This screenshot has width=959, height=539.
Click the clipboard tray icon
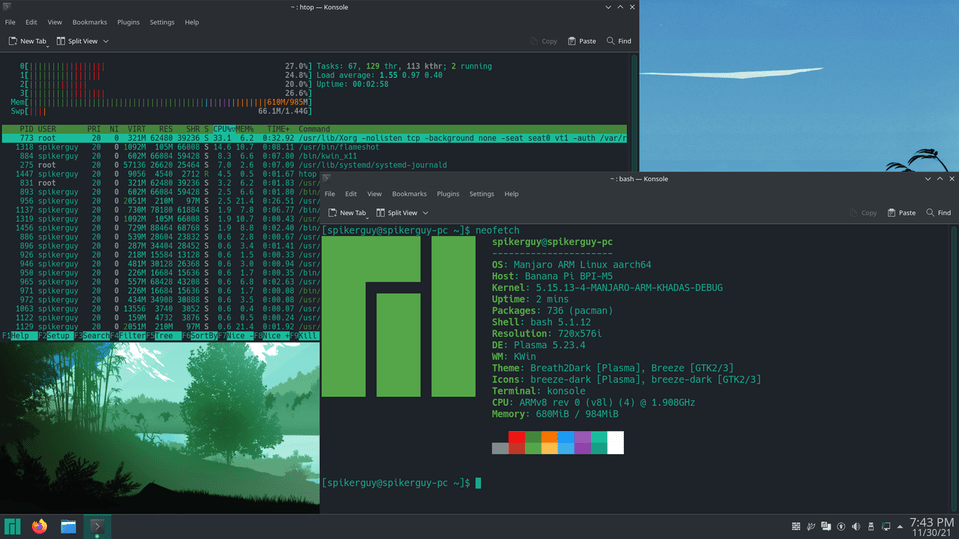[826, 526]
